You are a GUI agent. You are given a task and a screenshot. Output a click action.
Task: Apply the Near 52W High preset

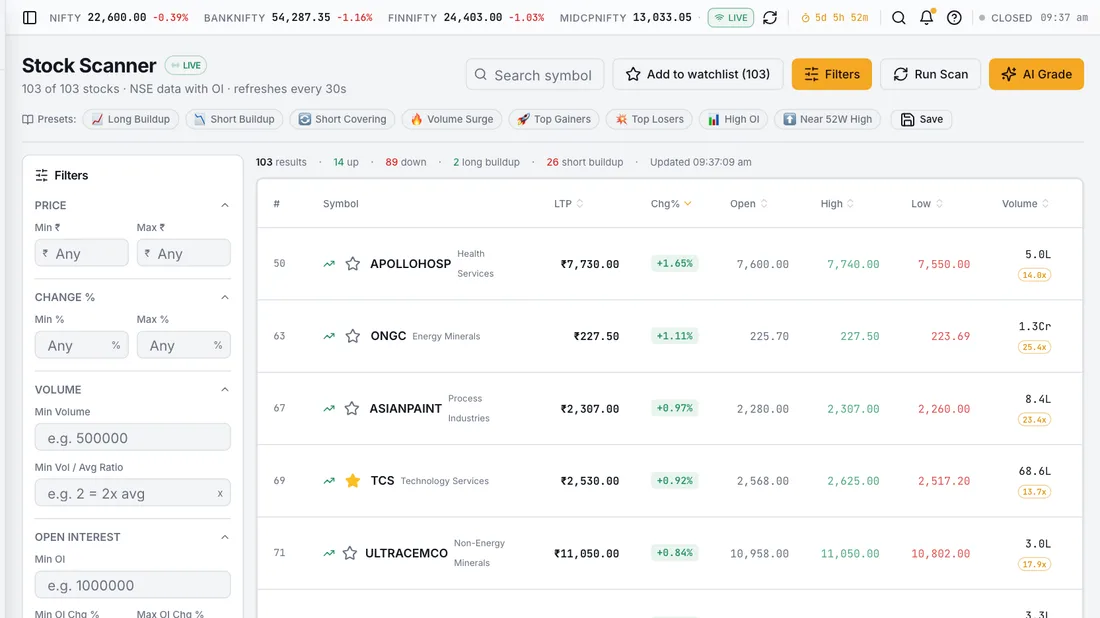(828, 119)
